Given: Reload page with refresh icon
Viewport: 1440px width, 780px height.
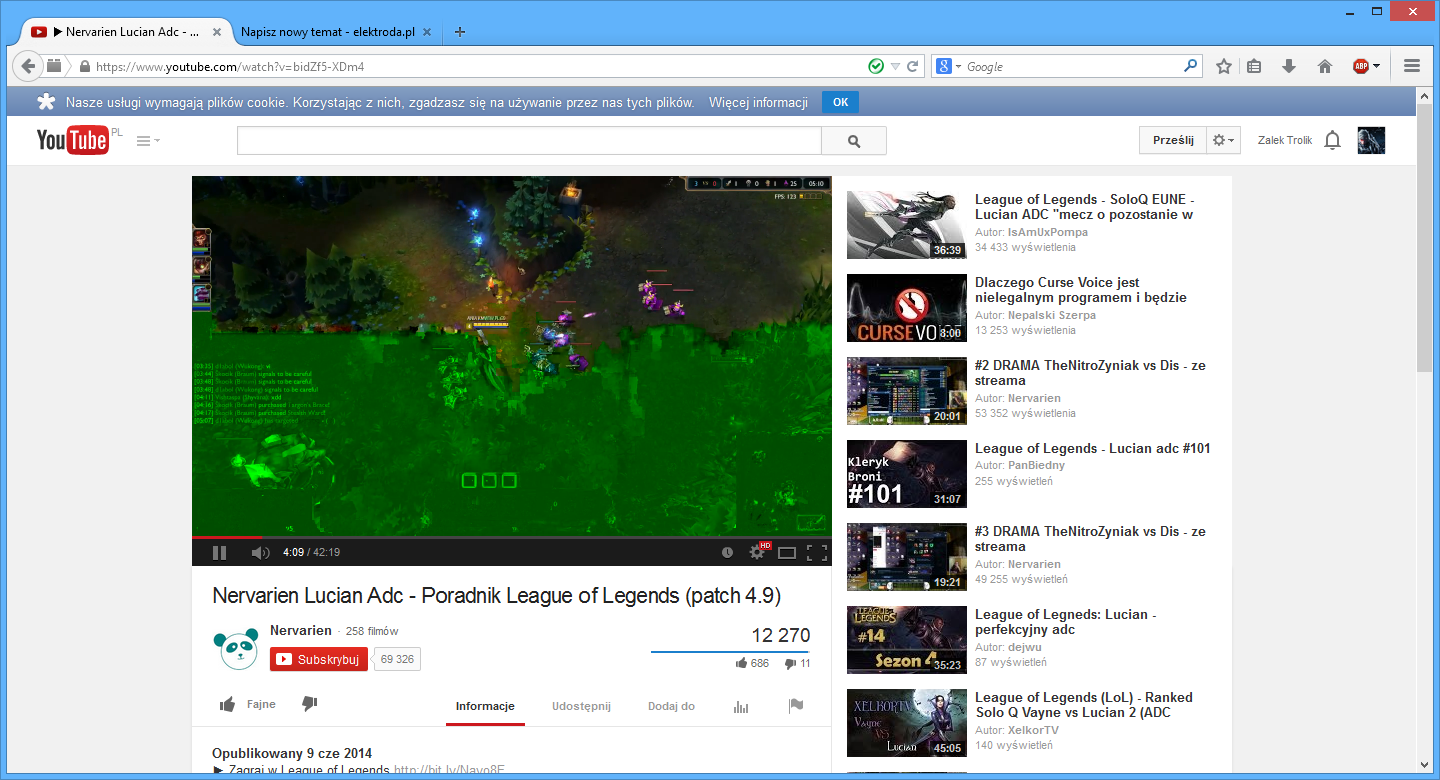Looking at the screenshot, I should coord(912,67).
